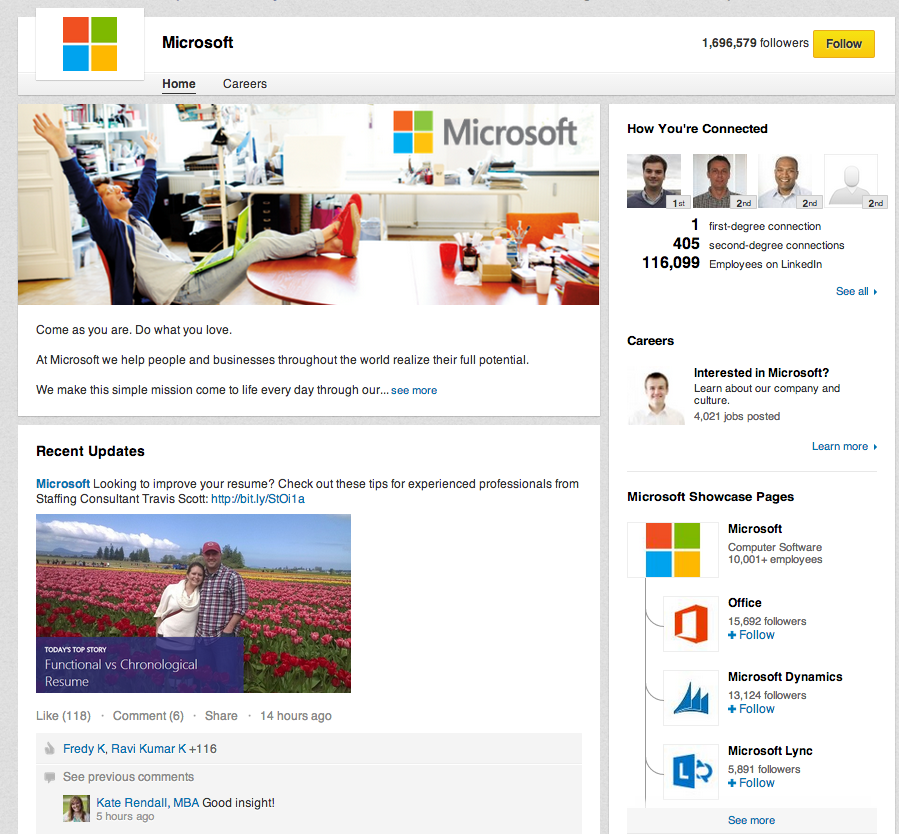
Task: Open the Microsoft Dynamics logo
Action: click(691, 698)
